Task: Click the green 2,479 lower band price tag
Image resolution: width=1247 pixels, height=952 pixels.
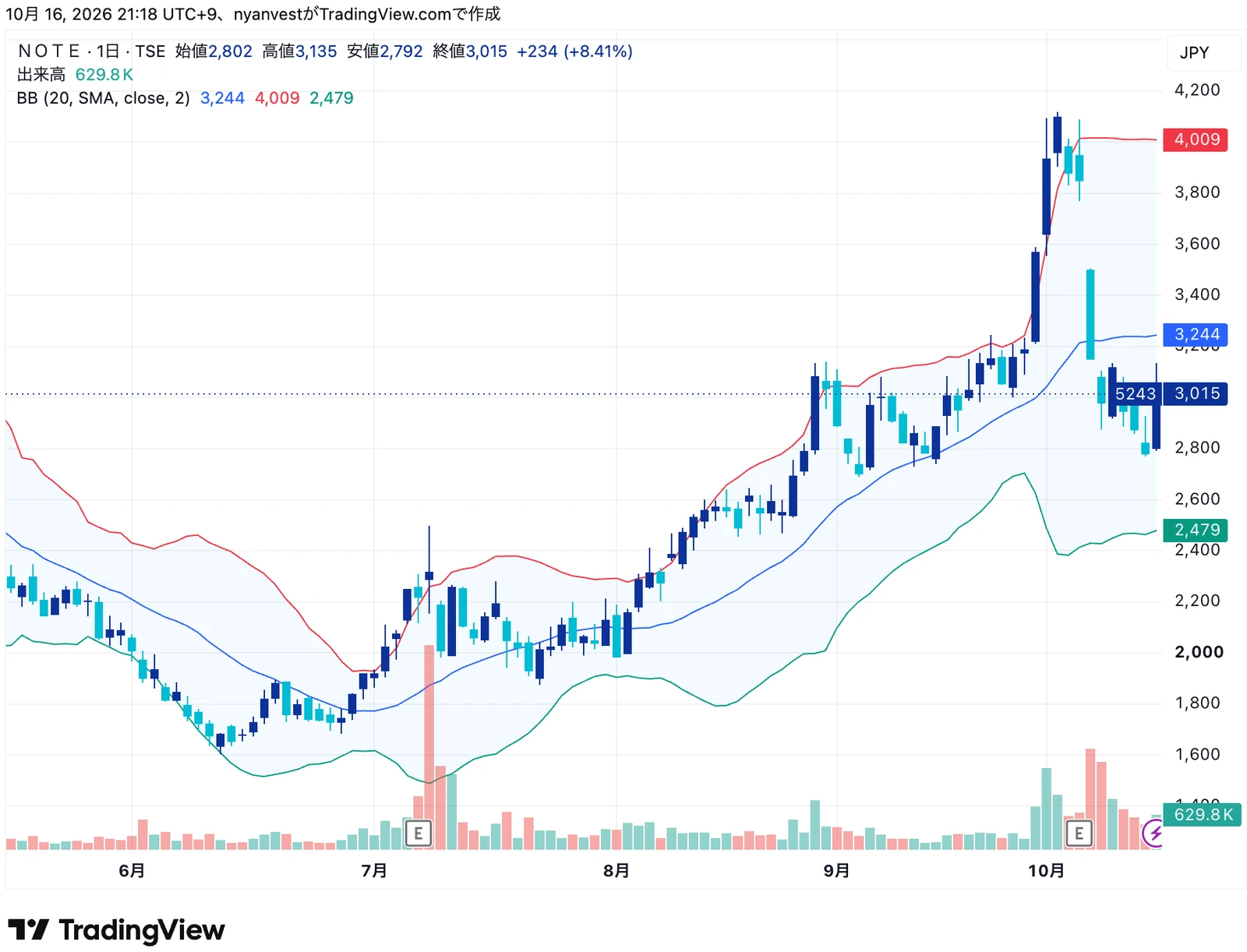Action: click(x=1196, y=531)
